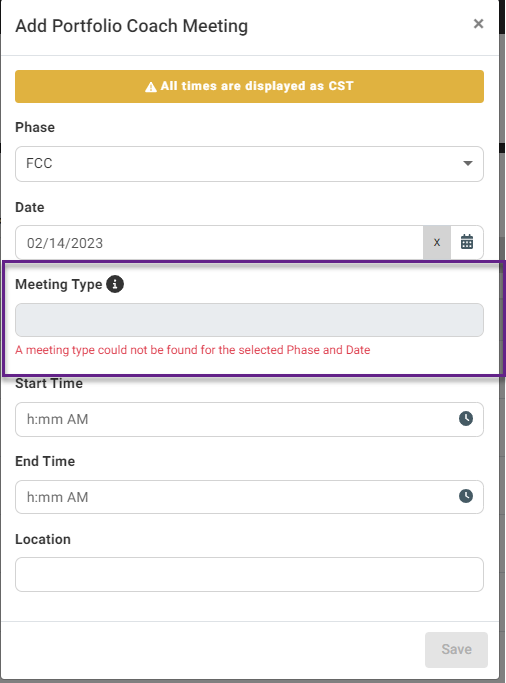Click the Meeting Type info icon
506x683 pixels.
tap(115, 284)
